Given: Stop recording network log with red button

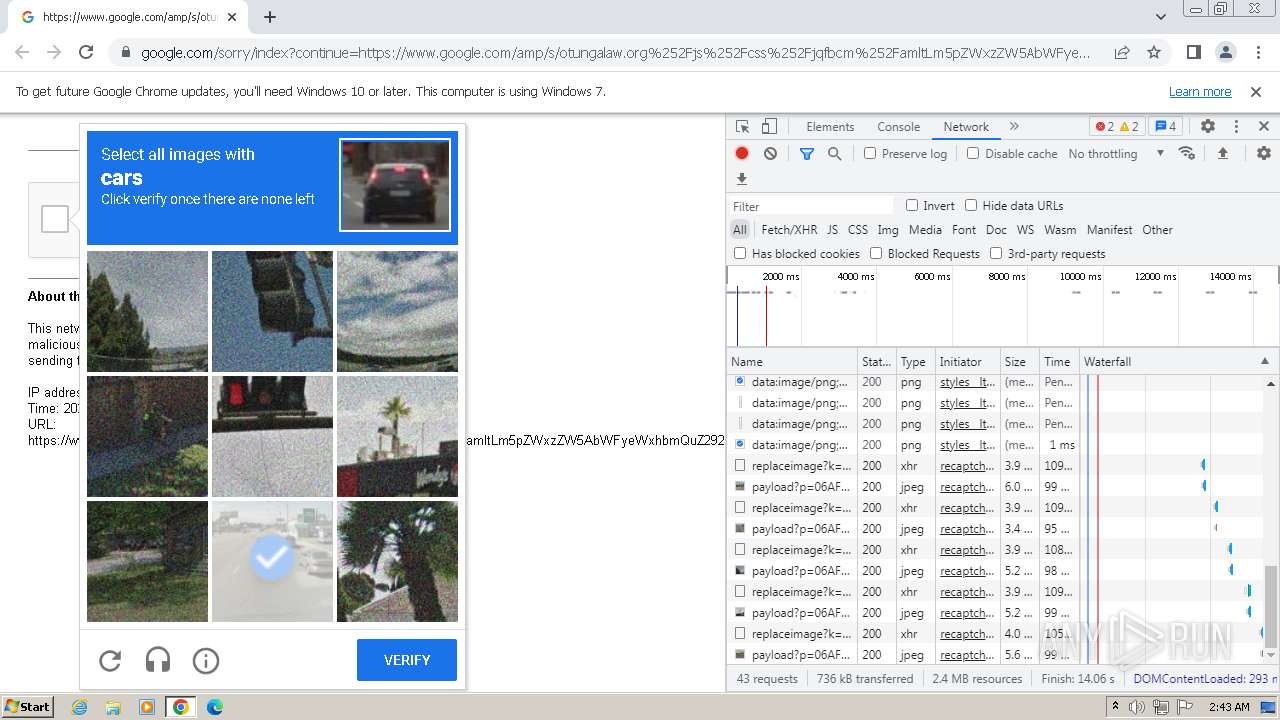Looking at the screenshot, I should point(742,154).
